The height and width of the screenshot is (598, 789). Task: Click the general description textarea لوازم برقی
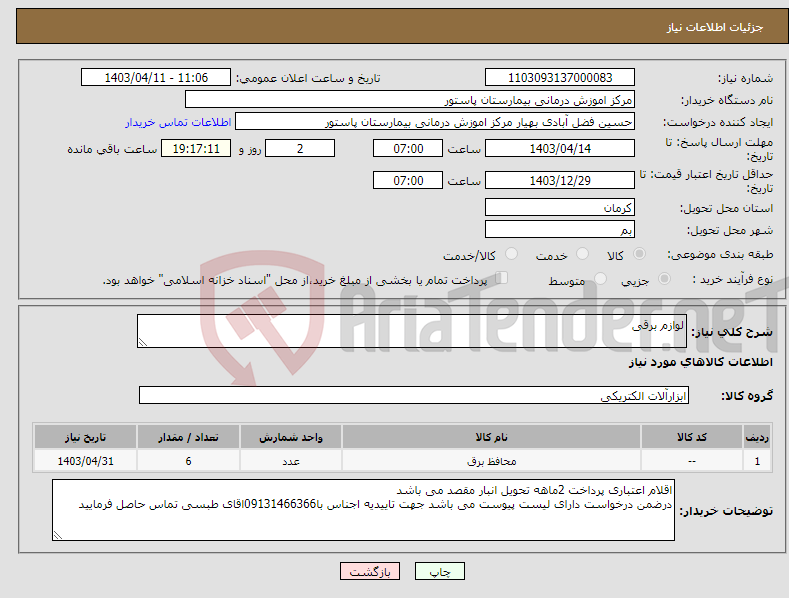click(x=412, y=331)
